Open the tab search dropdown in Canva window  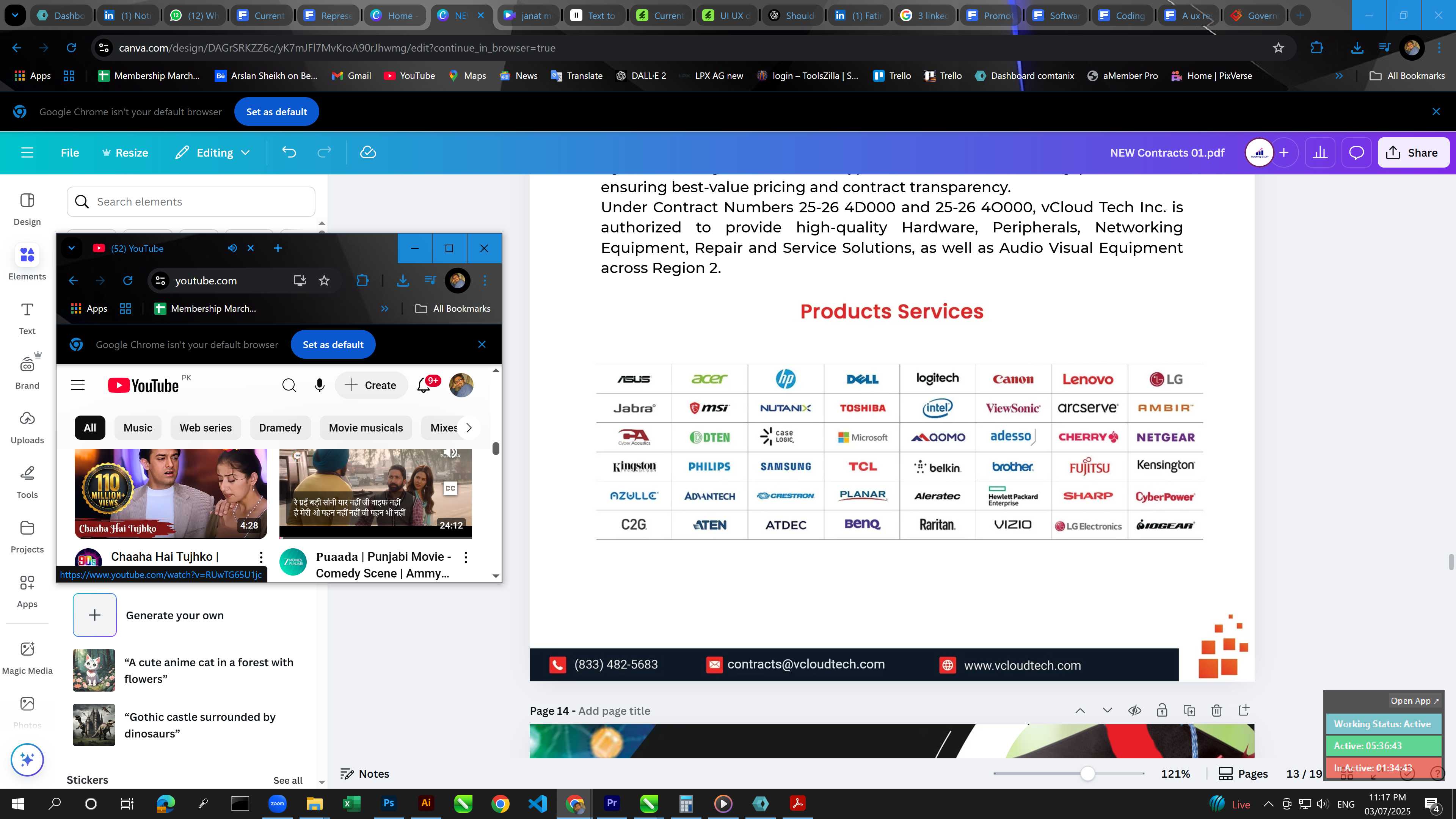tap(15, 15)
